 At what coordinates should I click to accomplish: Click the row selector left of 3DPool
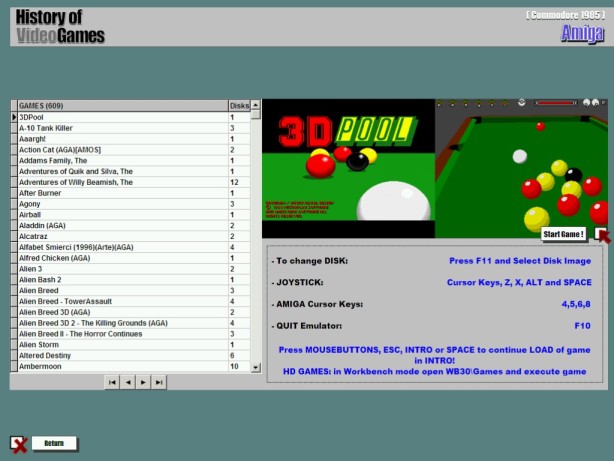coord(14,117)
